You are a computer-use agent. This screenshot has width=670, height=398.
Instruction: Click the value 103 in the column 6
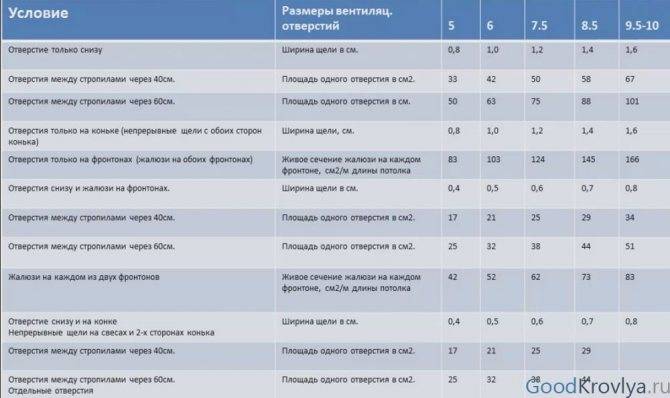493,159
